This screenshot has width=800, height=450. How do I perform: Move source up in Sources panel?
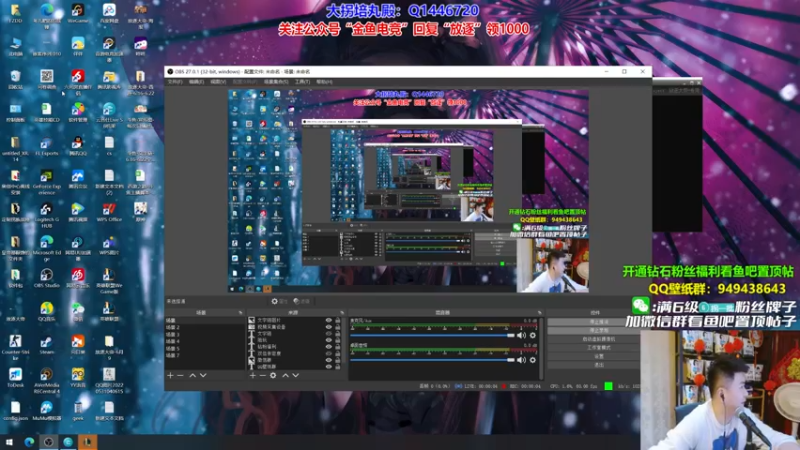point(285,376)
